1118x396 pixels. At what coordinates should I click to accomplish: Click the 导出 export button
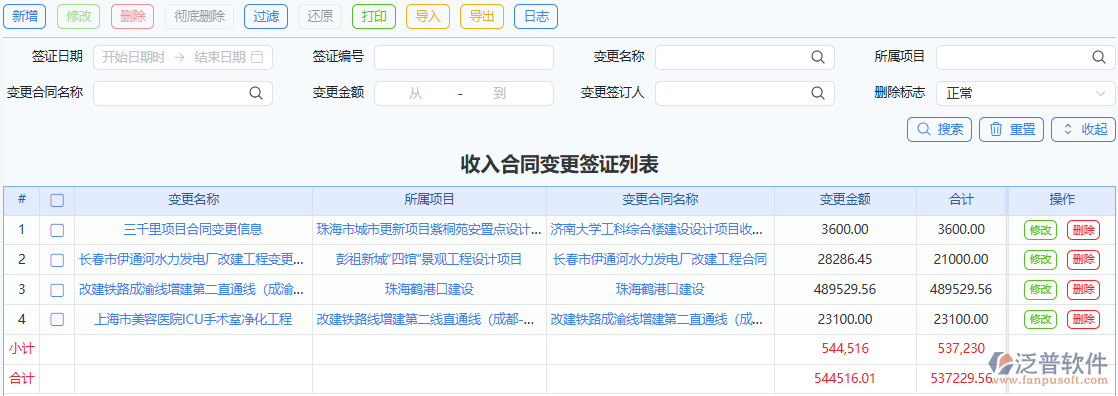click(482, 16)
